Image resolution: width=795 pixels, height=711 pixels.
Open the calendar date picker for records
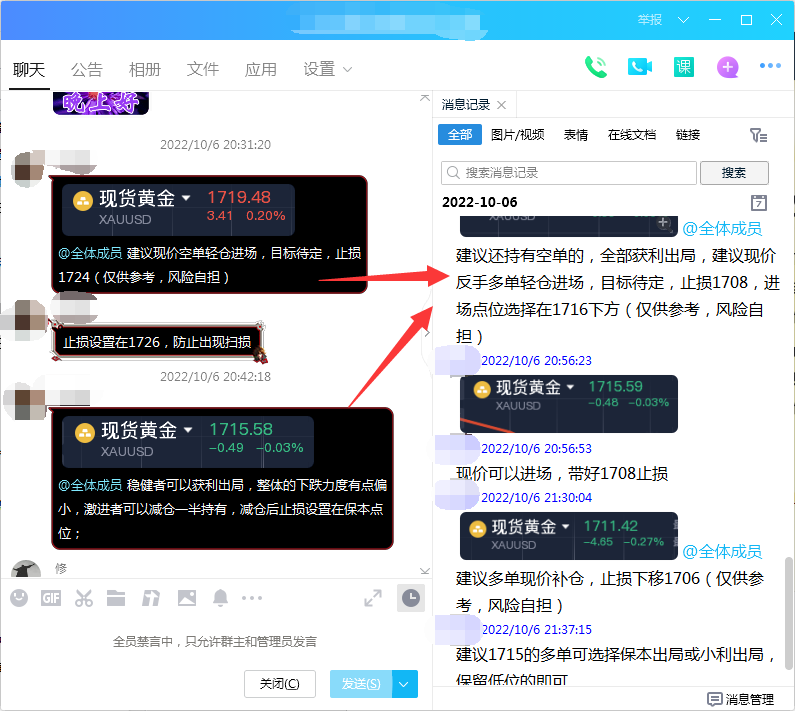758,202
